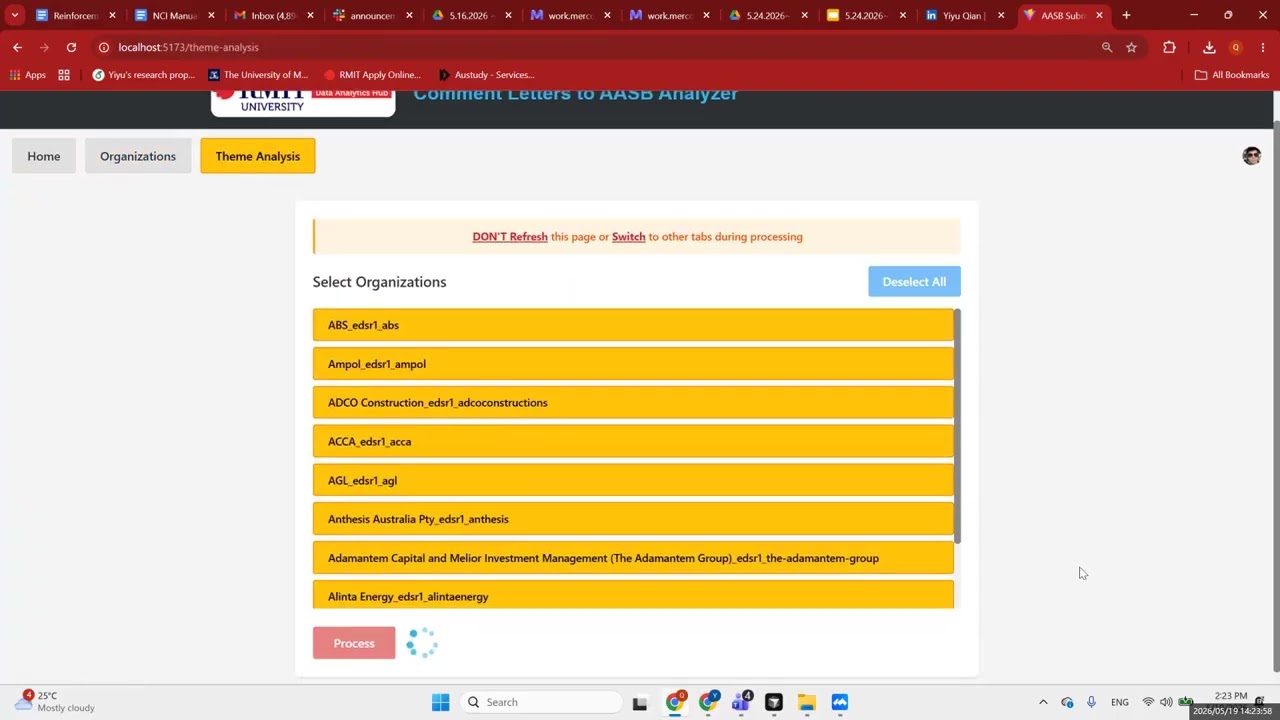
Task: Toggle Anthesis Australia Pty_edsr1_anthesis organization
Action: [633, 519]
